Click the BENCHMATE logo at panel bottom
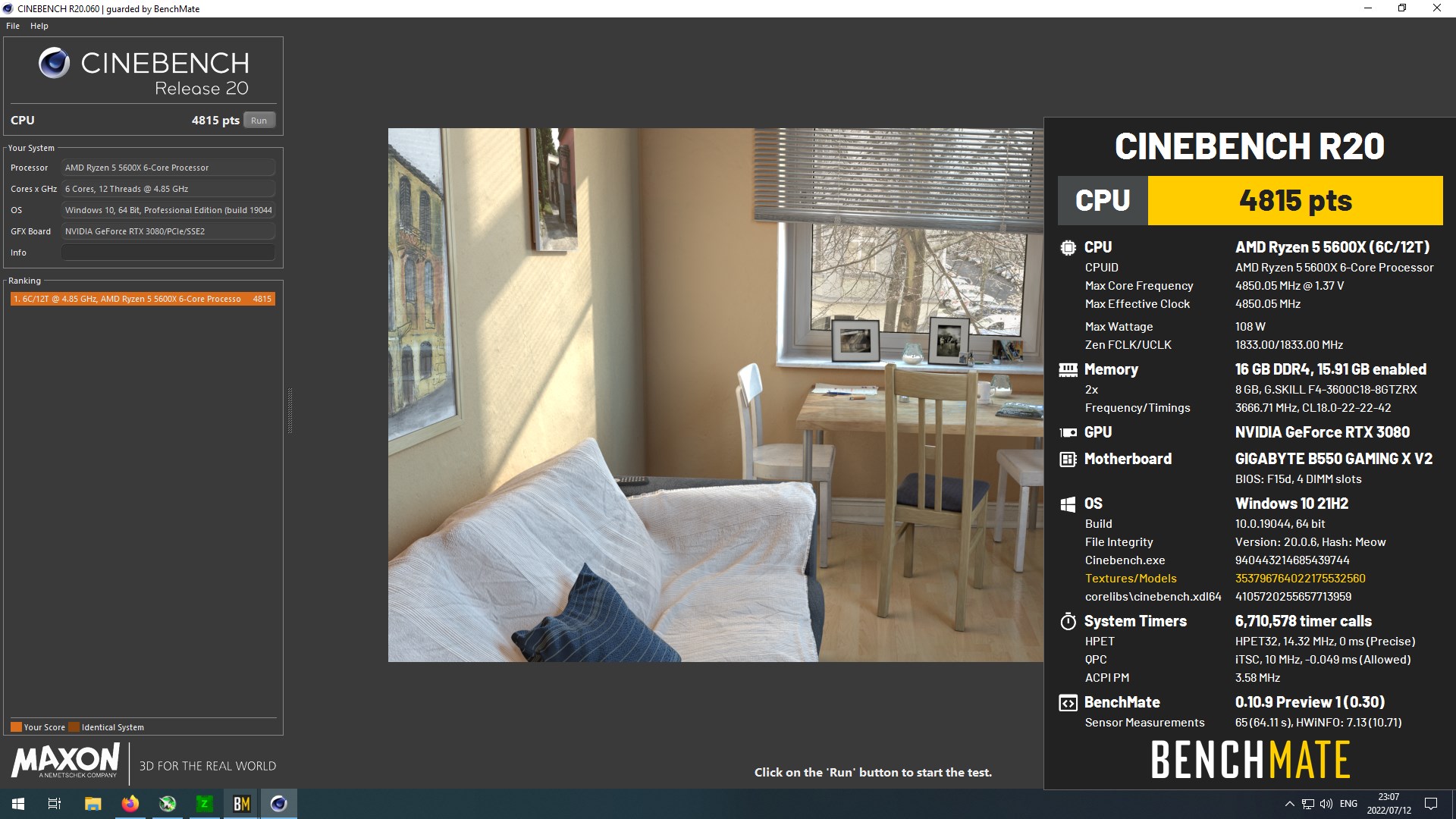Viewport: 1456px width, 819px height. point(1250,760)
